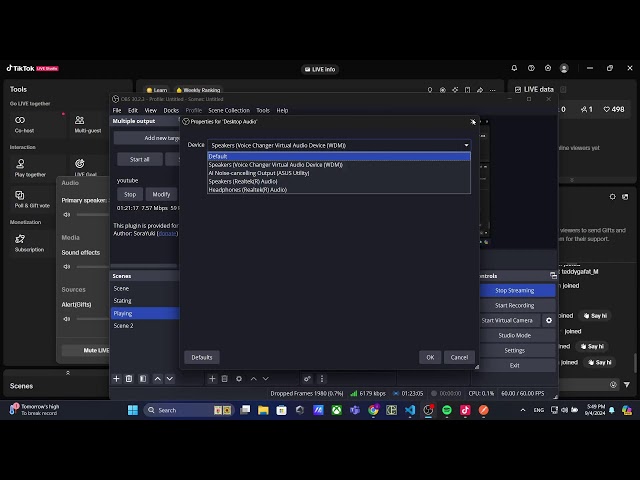This screenshot has width=640, height=480.
Task: Cancel the Desktop Audio properties
Action: tap(459, 357)
